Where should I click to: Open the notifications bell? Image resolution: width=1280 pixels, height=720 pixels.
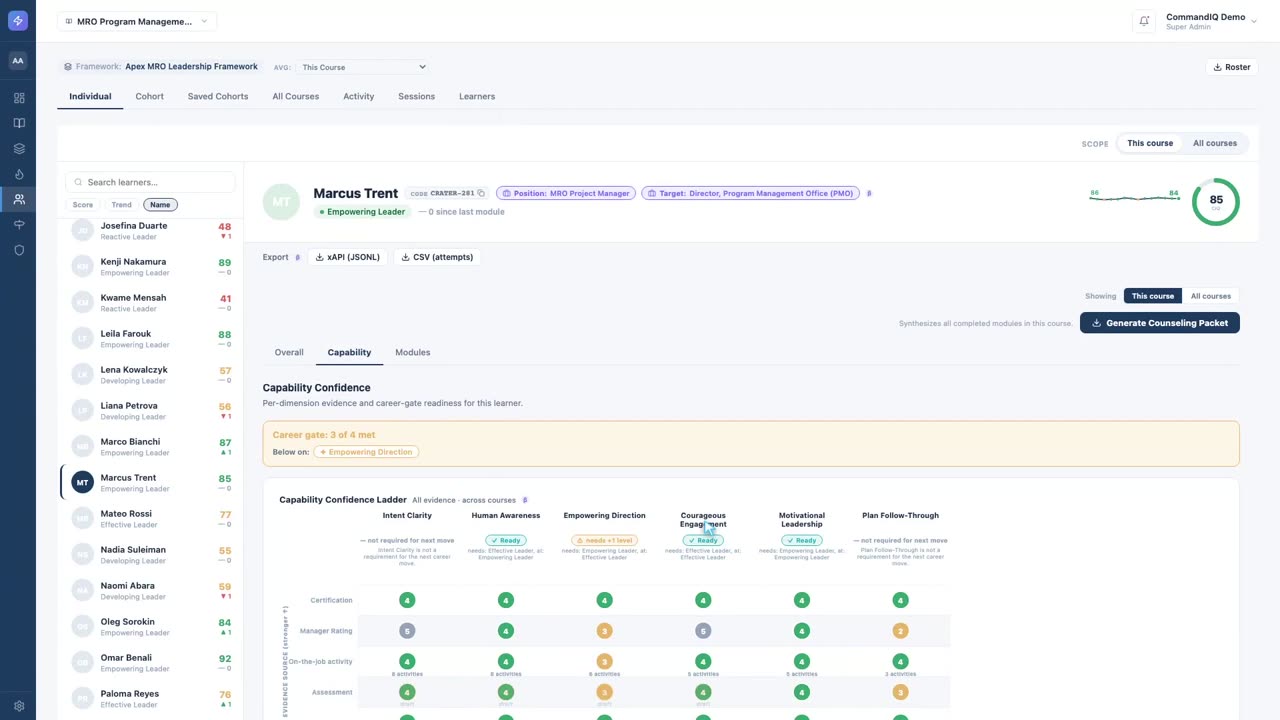pos(1144,21)
